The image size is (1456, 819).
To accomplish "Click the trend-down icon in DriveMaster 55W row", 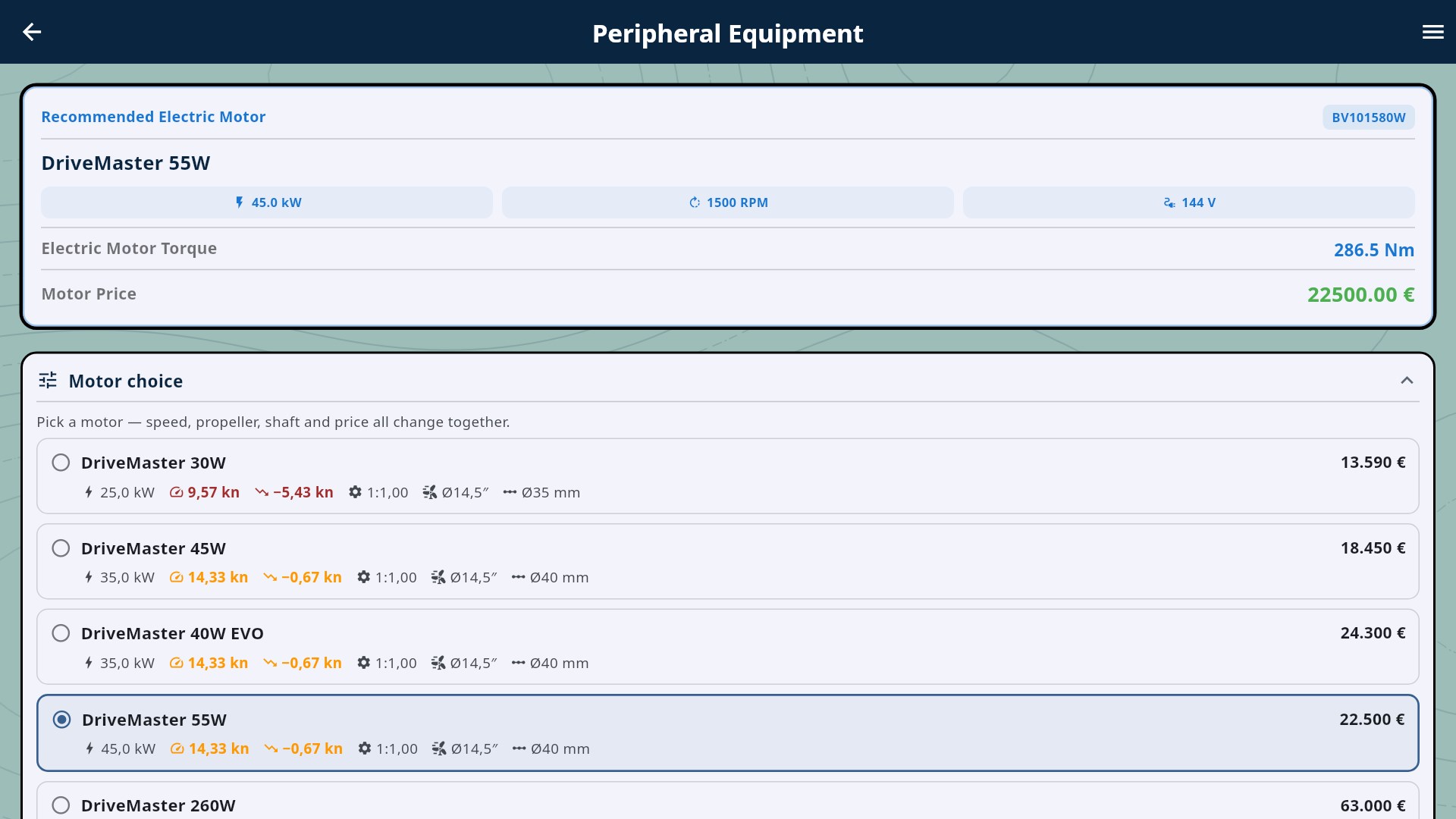I will pyautogui.click(x=271, y=748).
